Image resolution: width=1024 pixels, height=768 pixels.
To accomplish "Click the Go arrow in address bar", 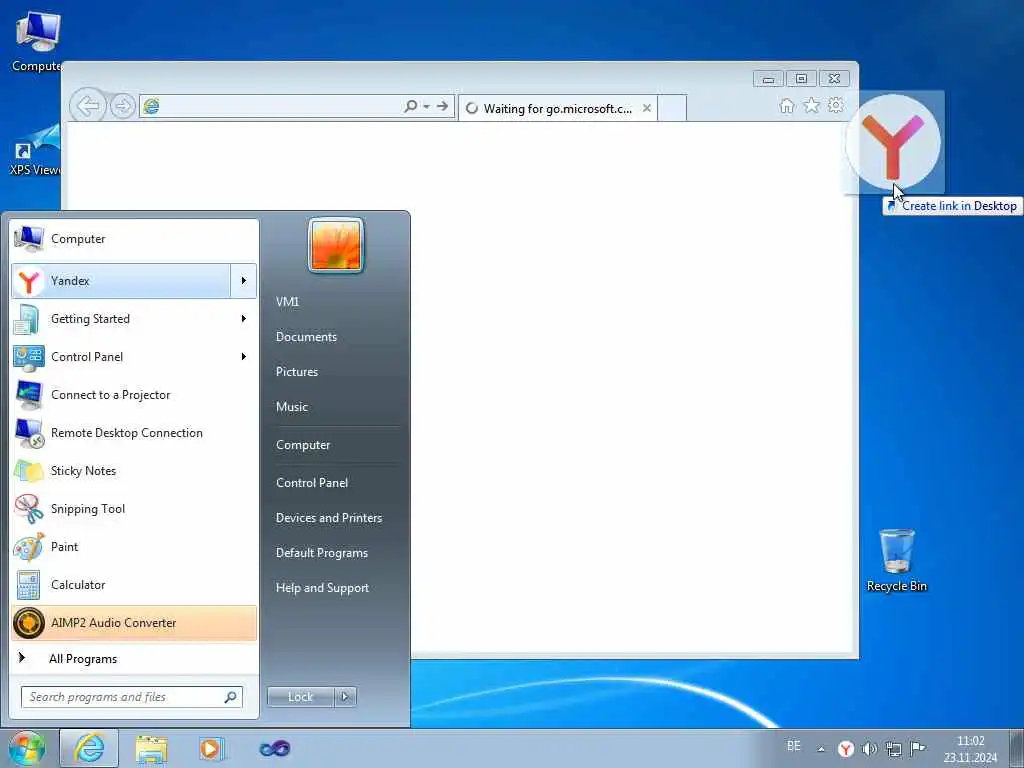I will click(443, 106).
